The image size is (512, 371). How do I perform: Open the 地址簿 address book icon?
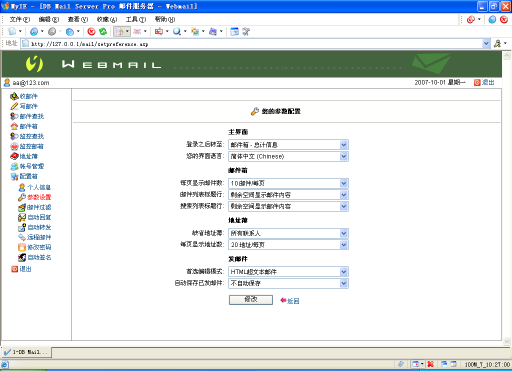(14, 156)
